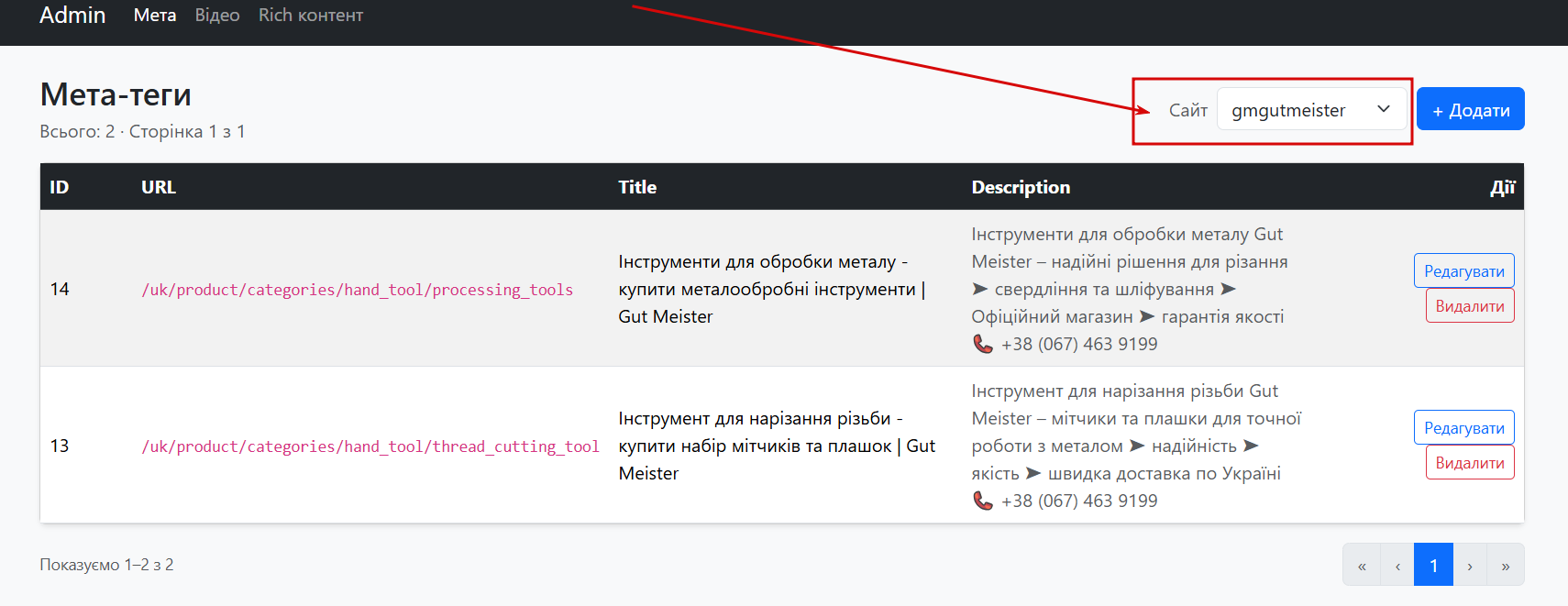
Task: Delete meta tag row 13
Action: click(1469, 463)
